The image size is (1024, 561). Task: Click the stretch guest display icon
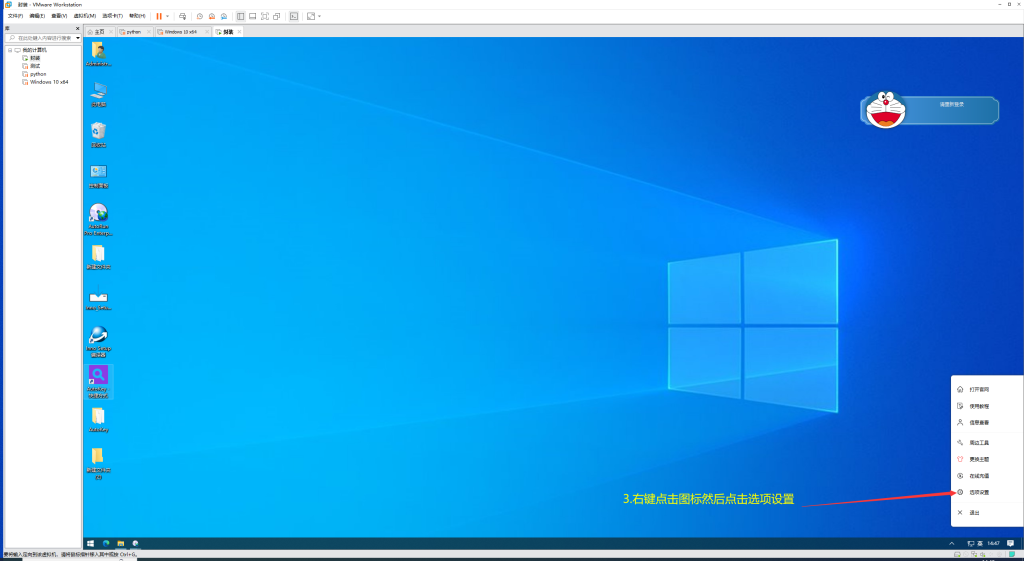click(311, 16)
